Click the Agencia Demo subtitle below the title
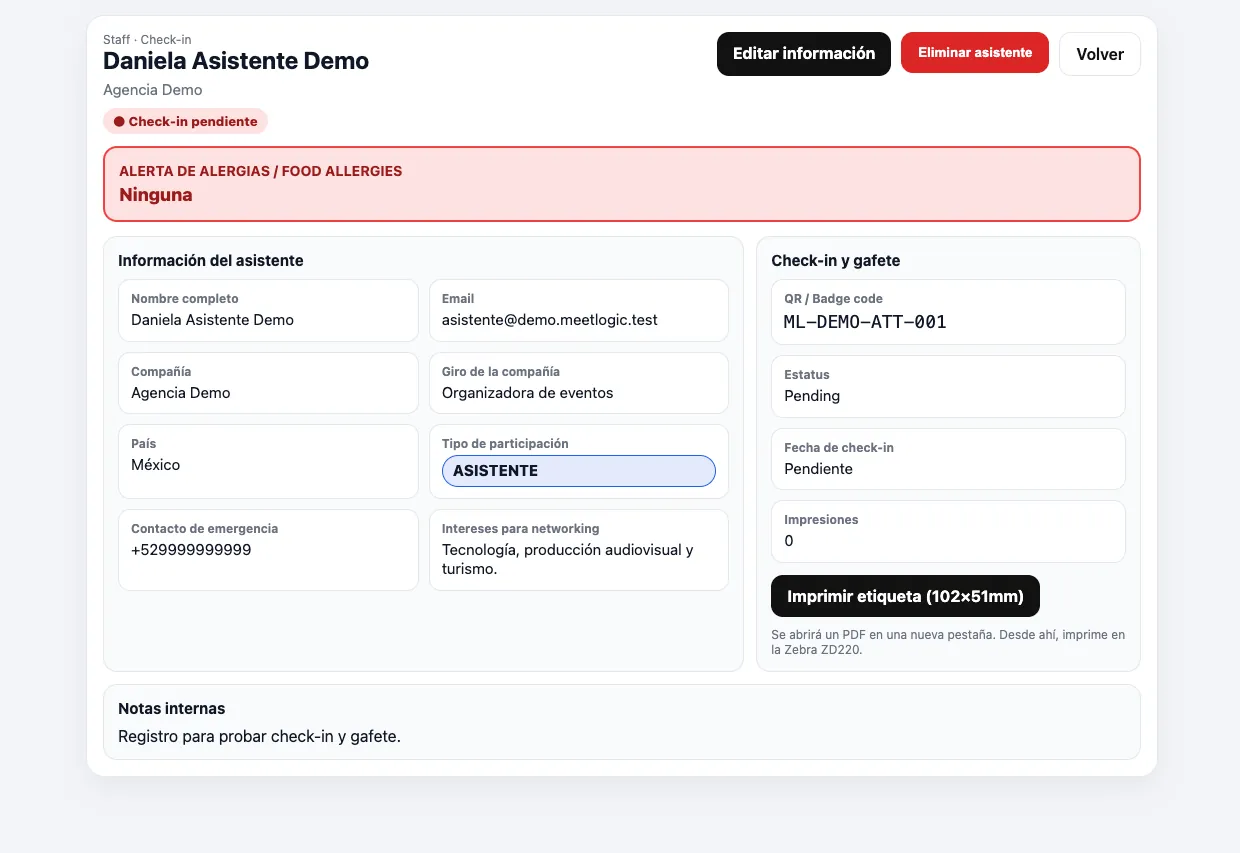Image resolution: width=1240 pixels, height=853 pixels. coord(153,90)
